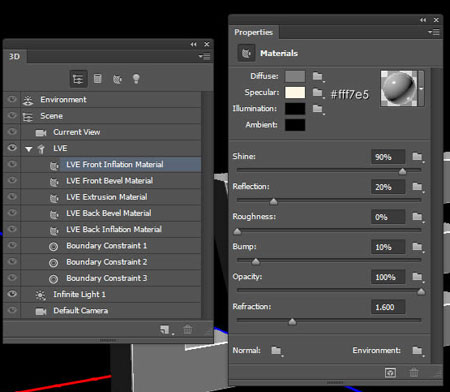450x392 pixels.
Task: Toggle visibility of Environment
Action: tap(12, 99)
